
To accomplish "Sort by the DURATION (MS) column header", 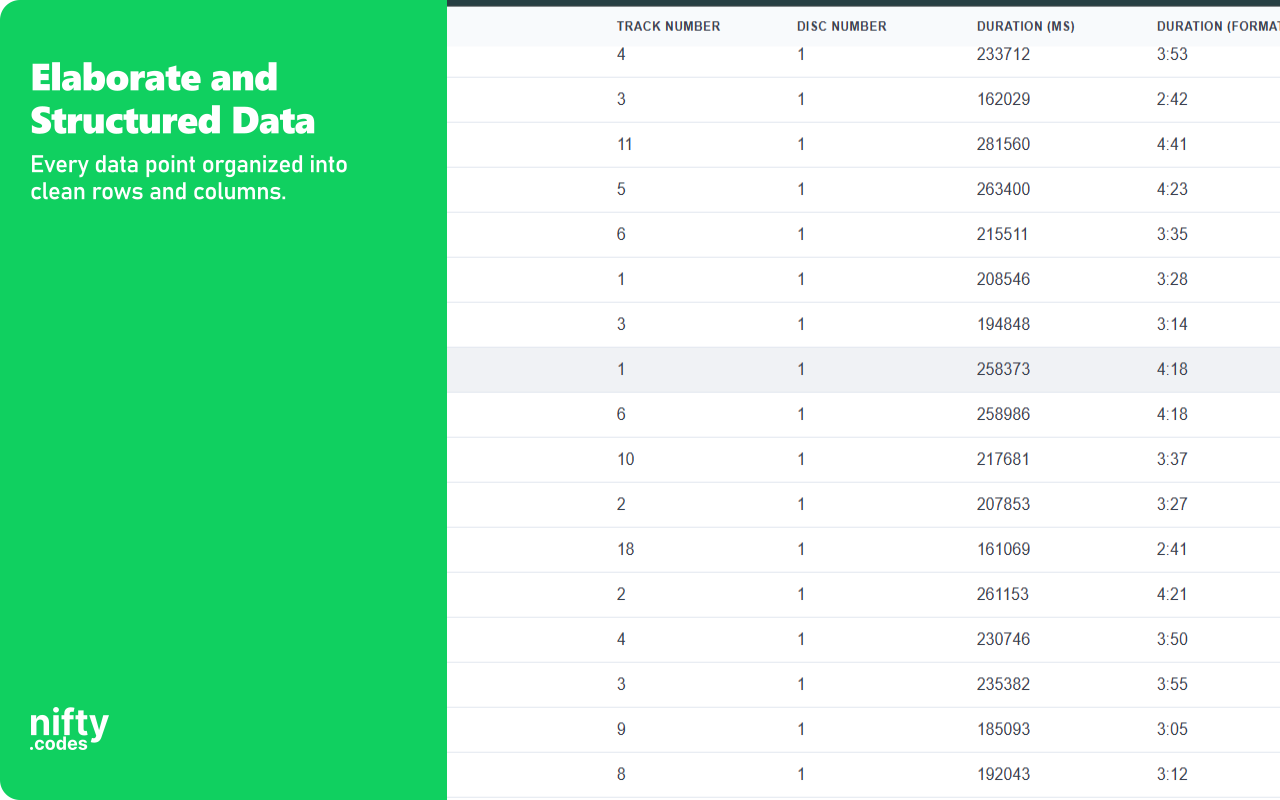I will [x=1026, y=26].
